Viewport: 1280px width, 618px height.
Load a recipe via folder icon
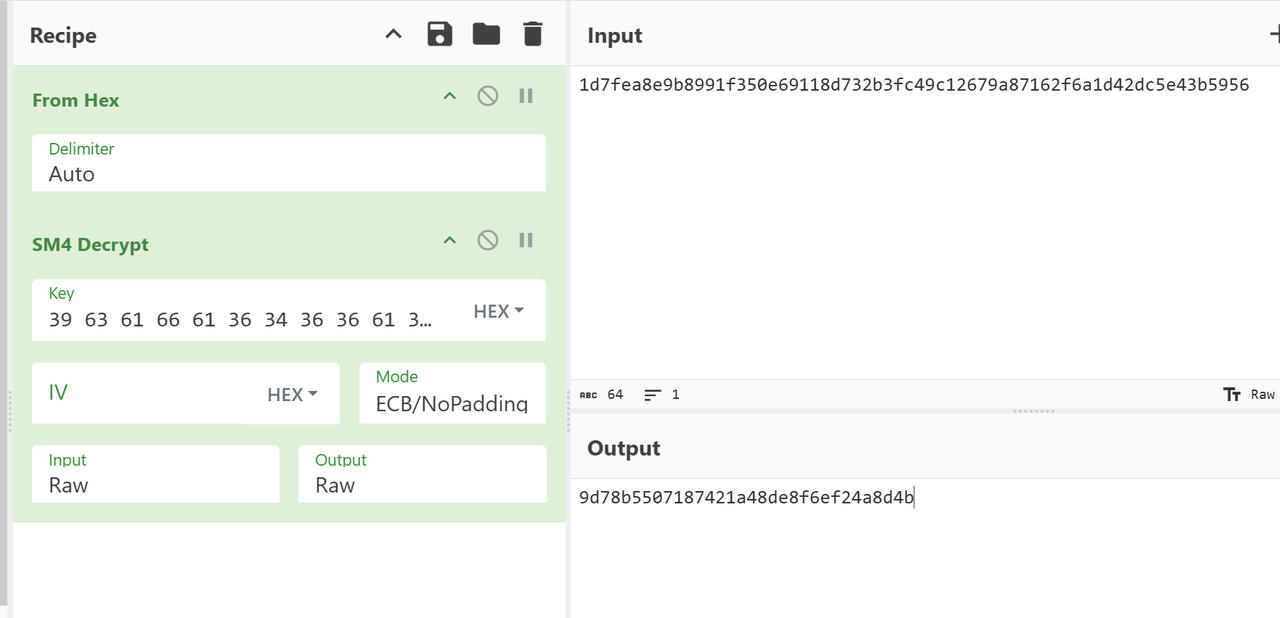486,35
